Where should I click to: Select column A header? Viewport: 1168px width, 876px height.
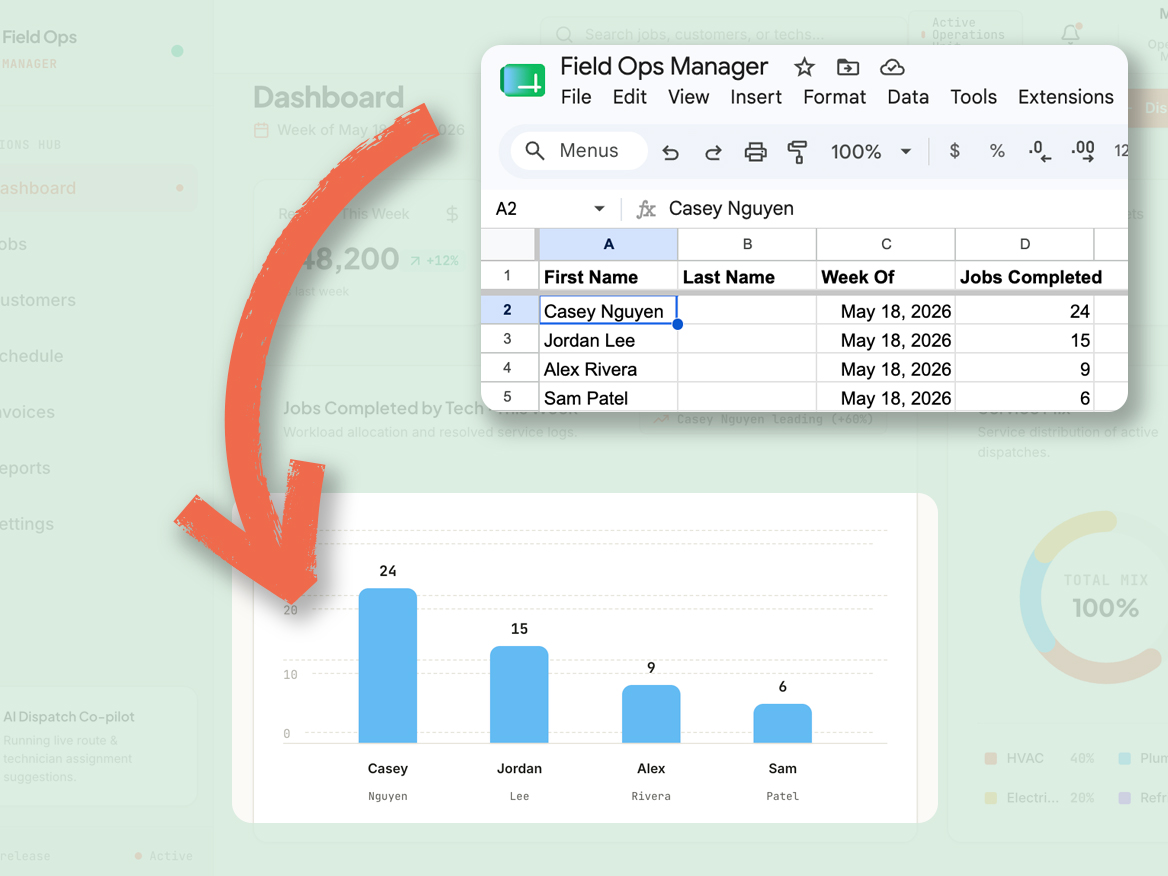coord(608,244)
